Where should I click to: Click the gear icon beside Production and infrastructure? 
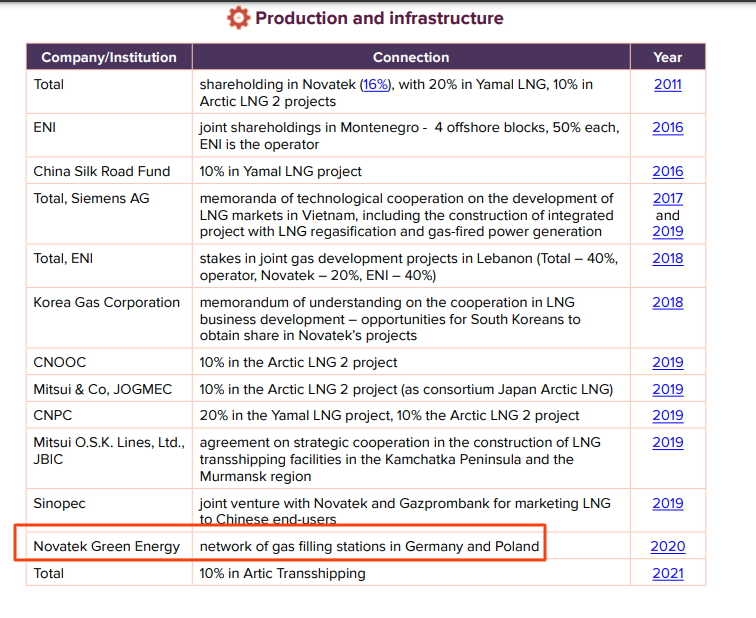pyautogui.click(x=238, y=18)
